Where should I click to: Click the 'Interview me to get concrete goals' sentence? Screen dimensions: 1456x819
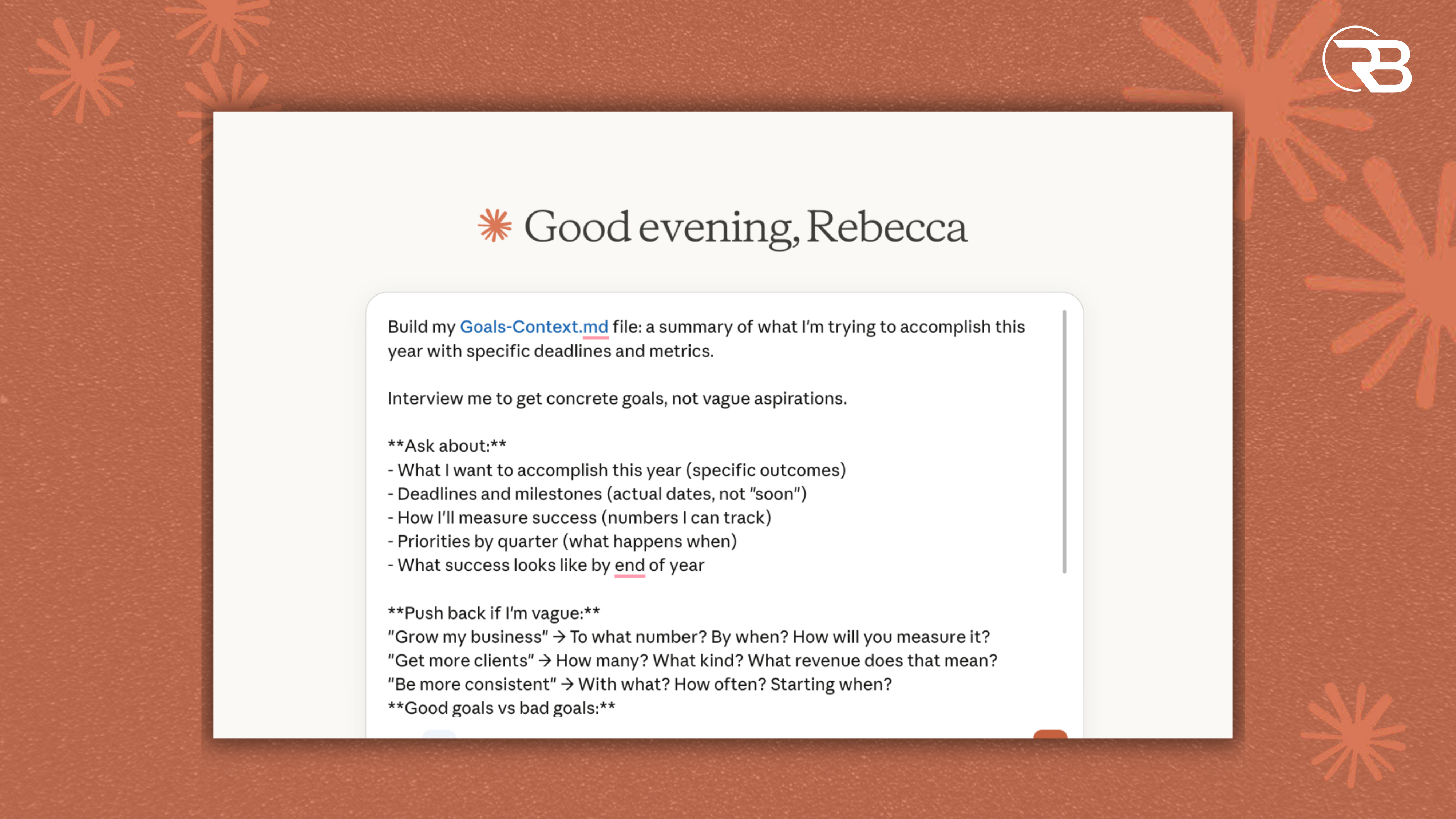[617, 399]
